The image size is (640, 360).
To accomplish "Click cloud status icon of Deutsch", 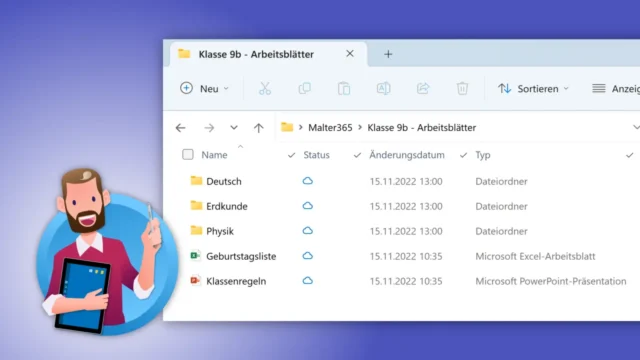I will [308, 181].
